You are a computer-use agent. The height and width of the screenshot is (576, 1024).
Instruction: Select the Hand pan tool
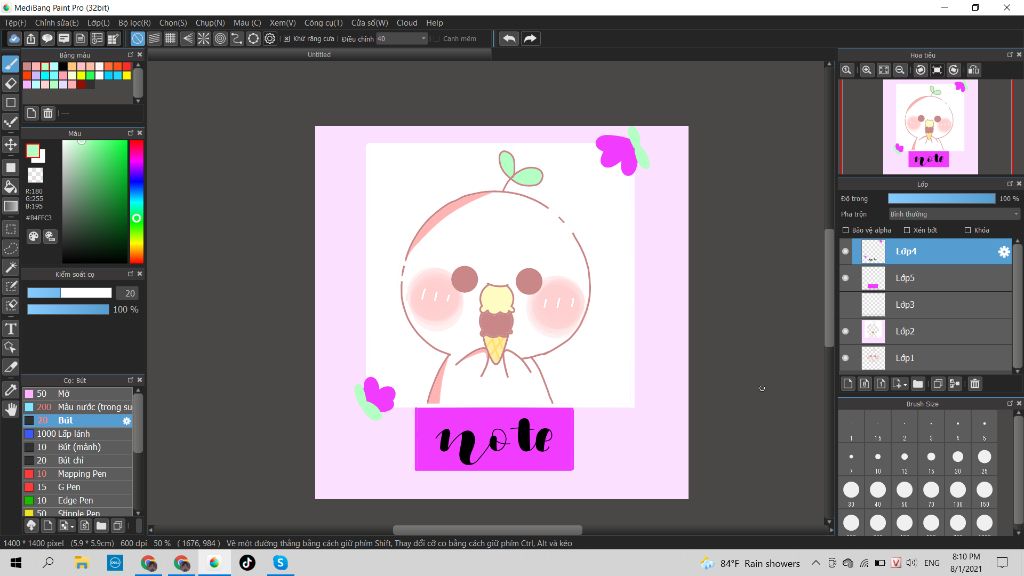click(x=10, y=409)
